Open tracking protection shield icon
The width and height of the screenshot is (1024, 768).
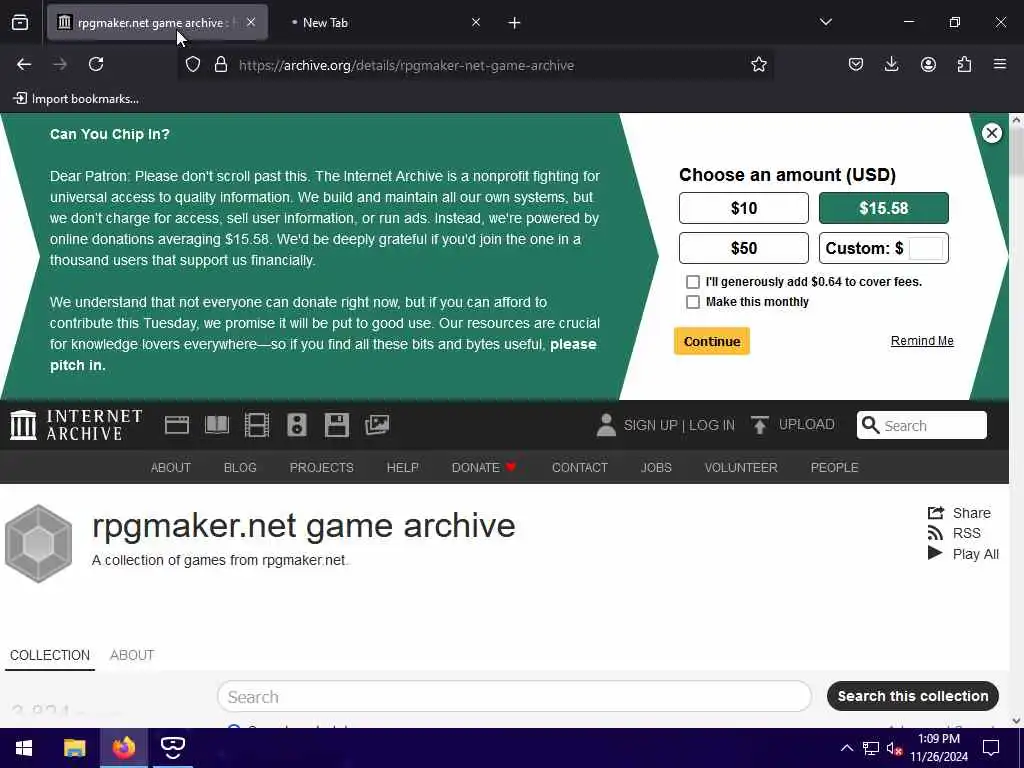[193, 65]
